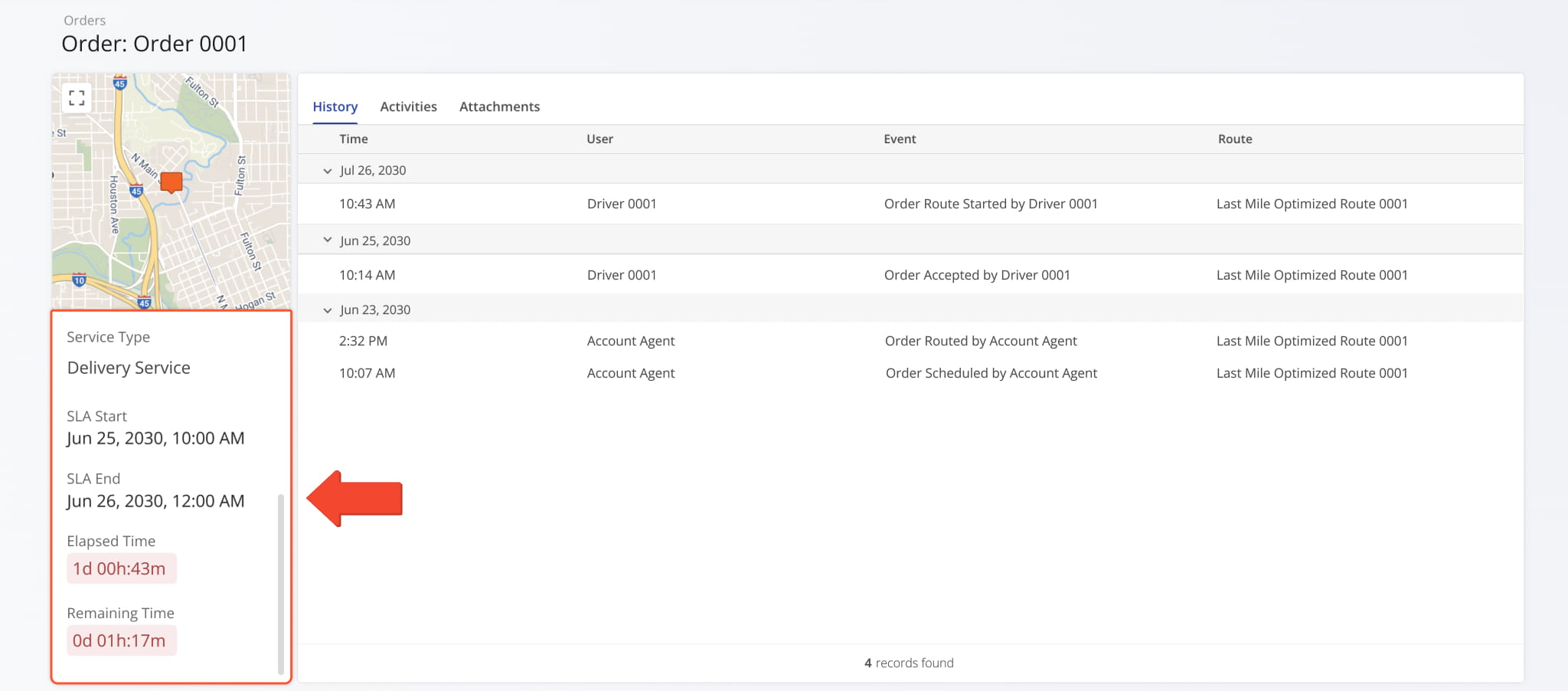Image resolution: width=1568 pixels, height=691 pixels.
Task: Switch to the Activities tab
Action: coord(408,106)
